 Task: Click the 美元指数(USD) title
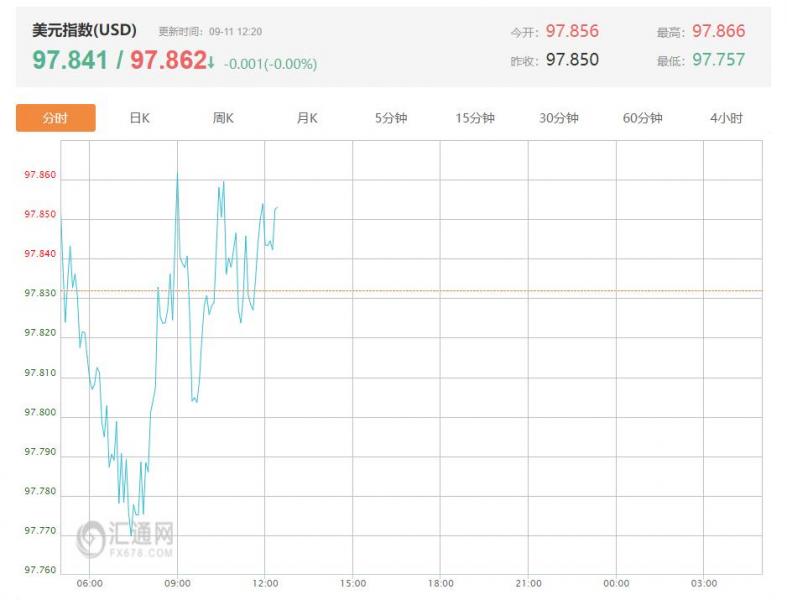[x=84, y=30]
